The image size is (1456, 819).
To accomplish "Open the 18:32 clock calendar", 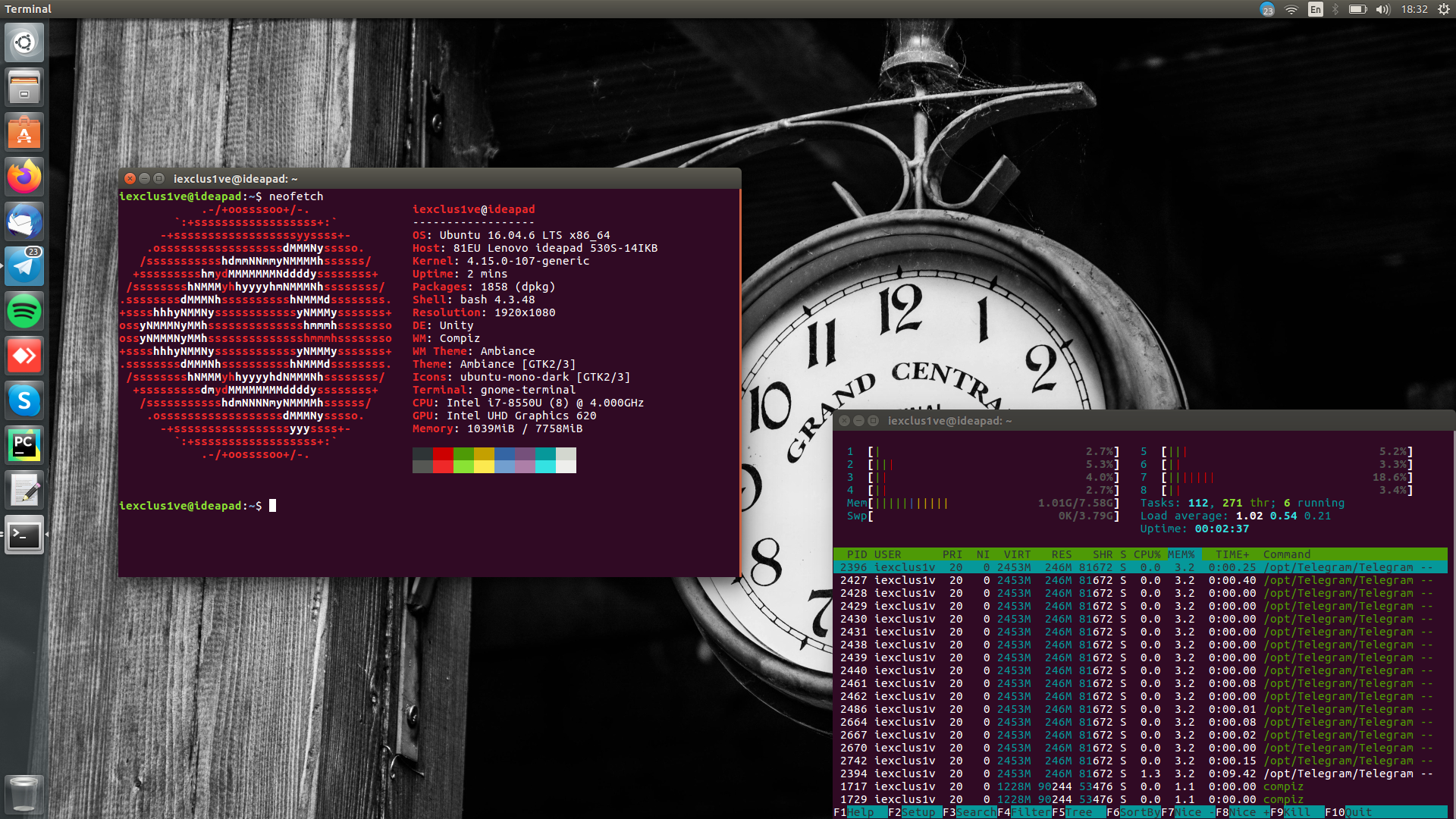I will click(1414, 9).
